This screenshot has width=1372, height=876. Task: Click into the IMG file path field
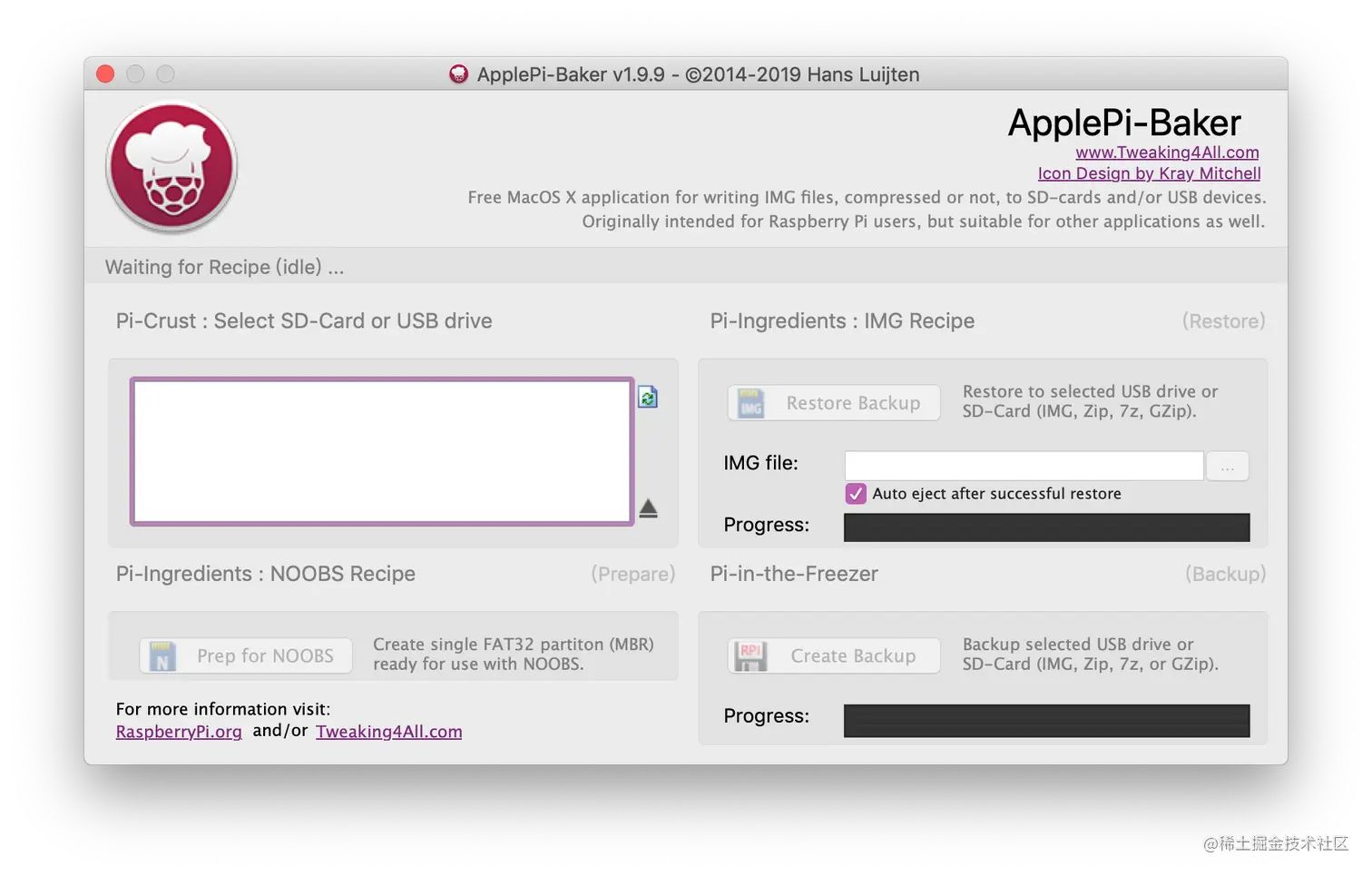1024,466
